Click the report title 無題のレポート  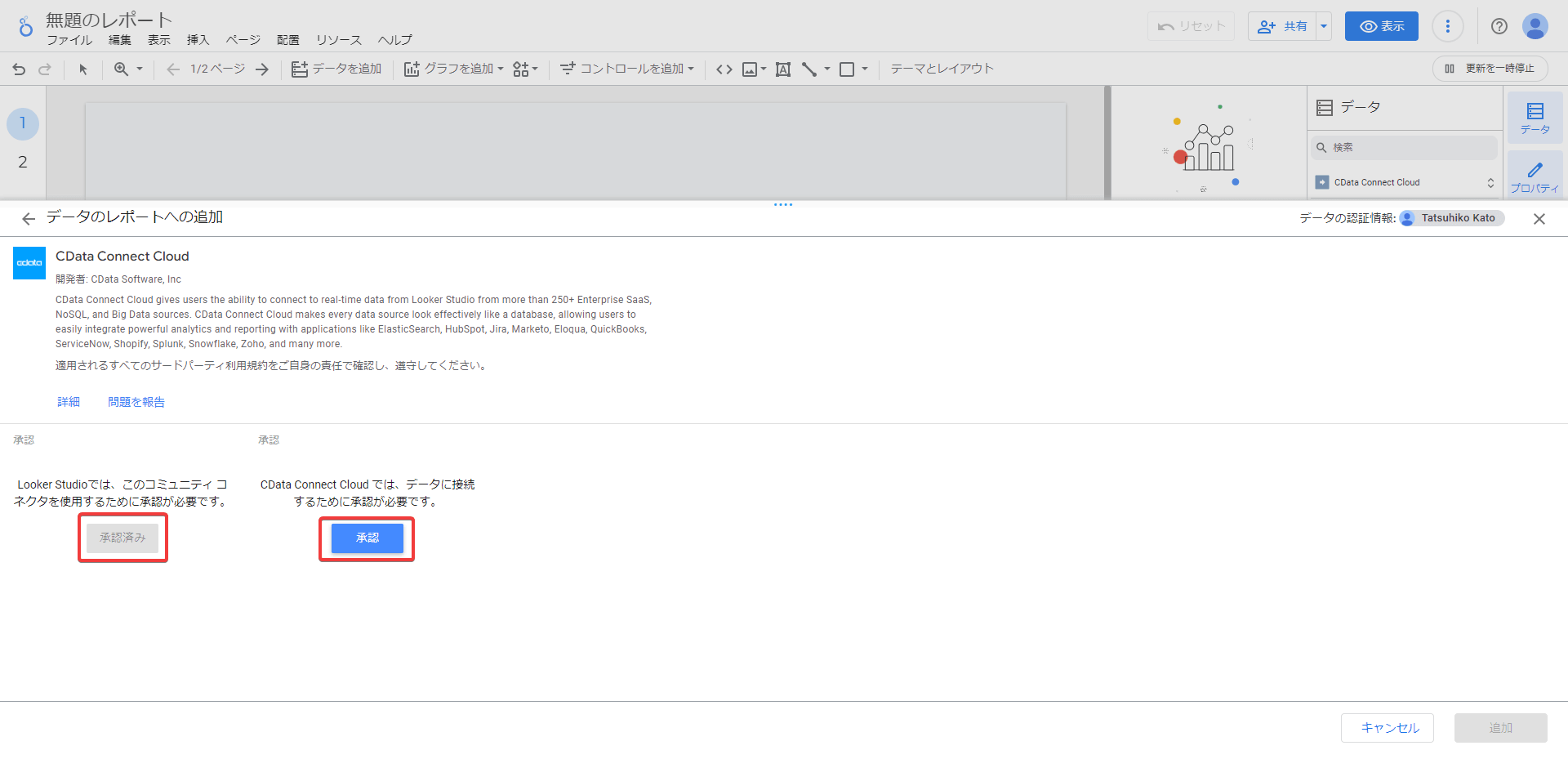coord(109,20)
